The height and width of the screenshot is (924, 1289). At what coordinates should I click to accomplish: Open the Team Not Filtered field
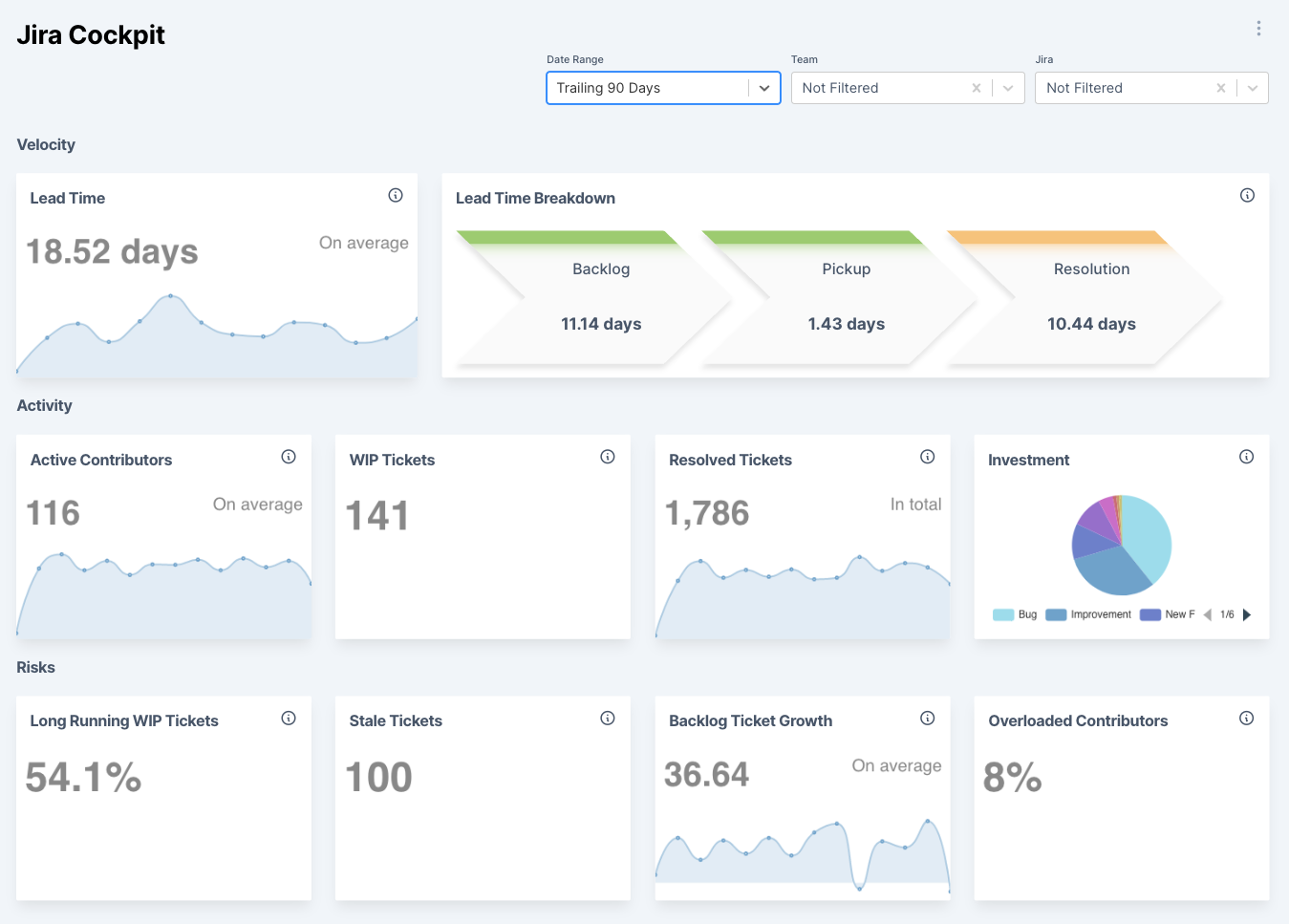tap(908, 88)
